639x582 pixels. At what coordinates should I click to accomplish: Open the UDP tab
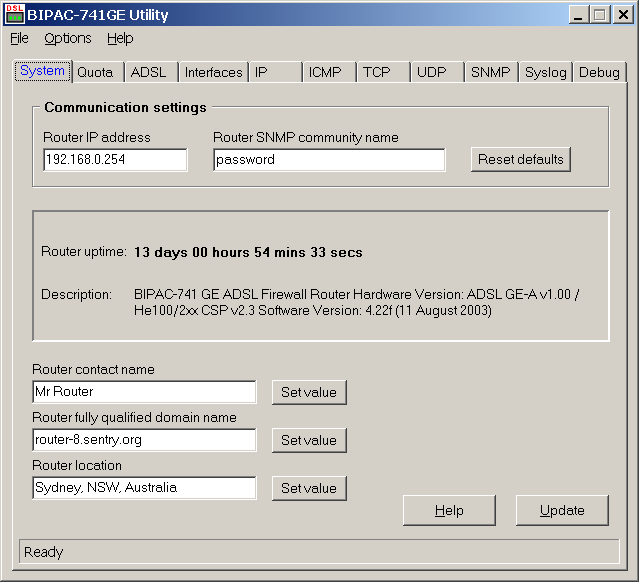[x=438, y=72]
